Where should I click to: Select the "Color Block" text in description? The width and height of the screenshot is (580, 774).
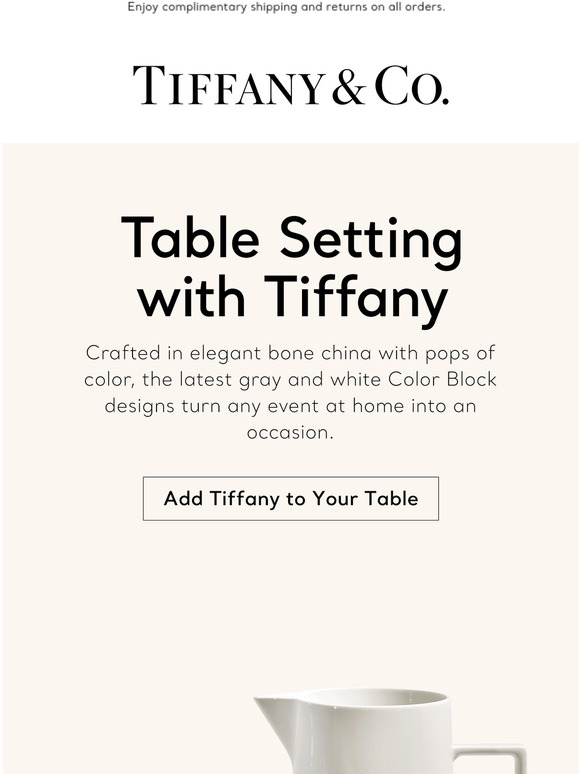click(442, 379)
